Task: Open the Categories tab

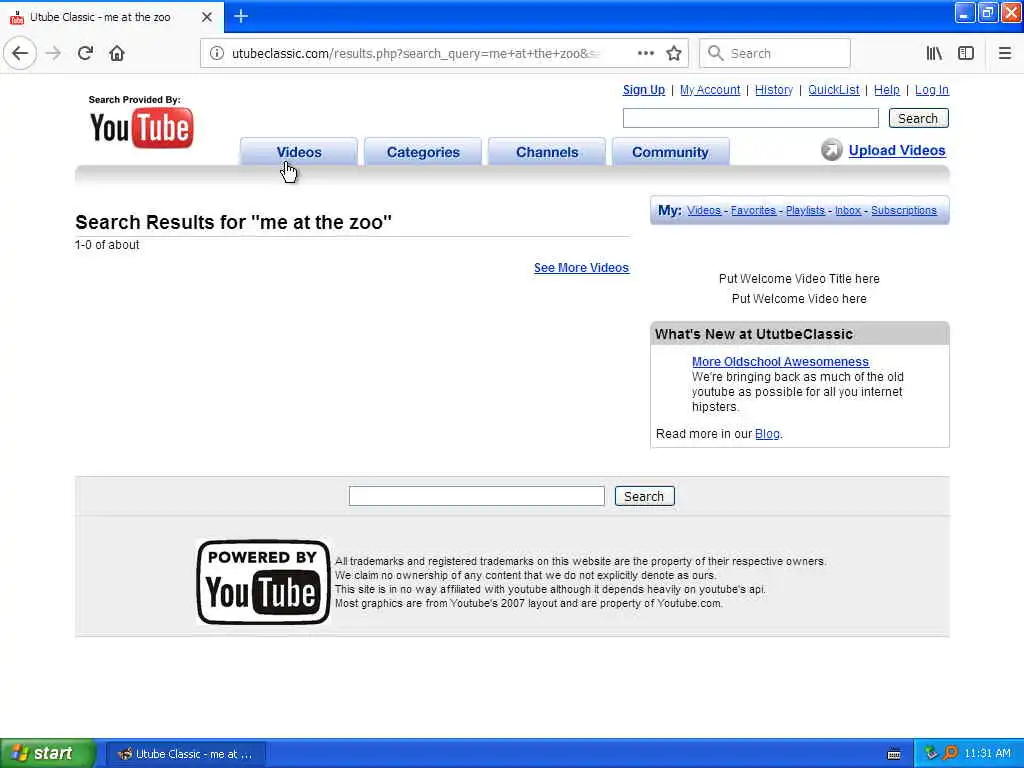Action: pyautogui.click(x=423, y=152)
